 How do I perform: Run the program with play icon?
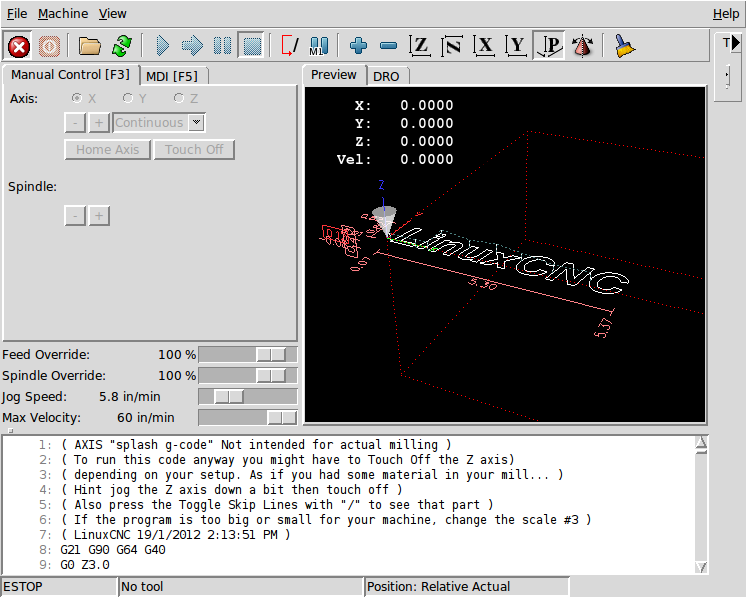tap(163, 47)
